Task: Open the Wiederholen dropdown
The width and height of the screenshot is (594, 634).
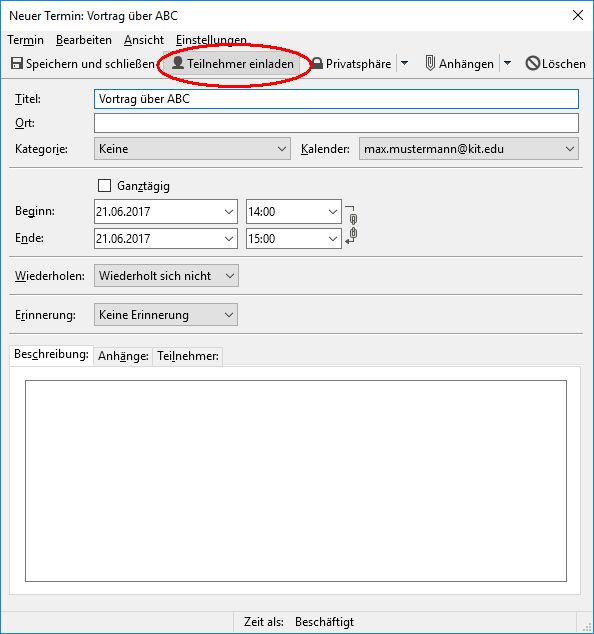Action: point(166,276)
